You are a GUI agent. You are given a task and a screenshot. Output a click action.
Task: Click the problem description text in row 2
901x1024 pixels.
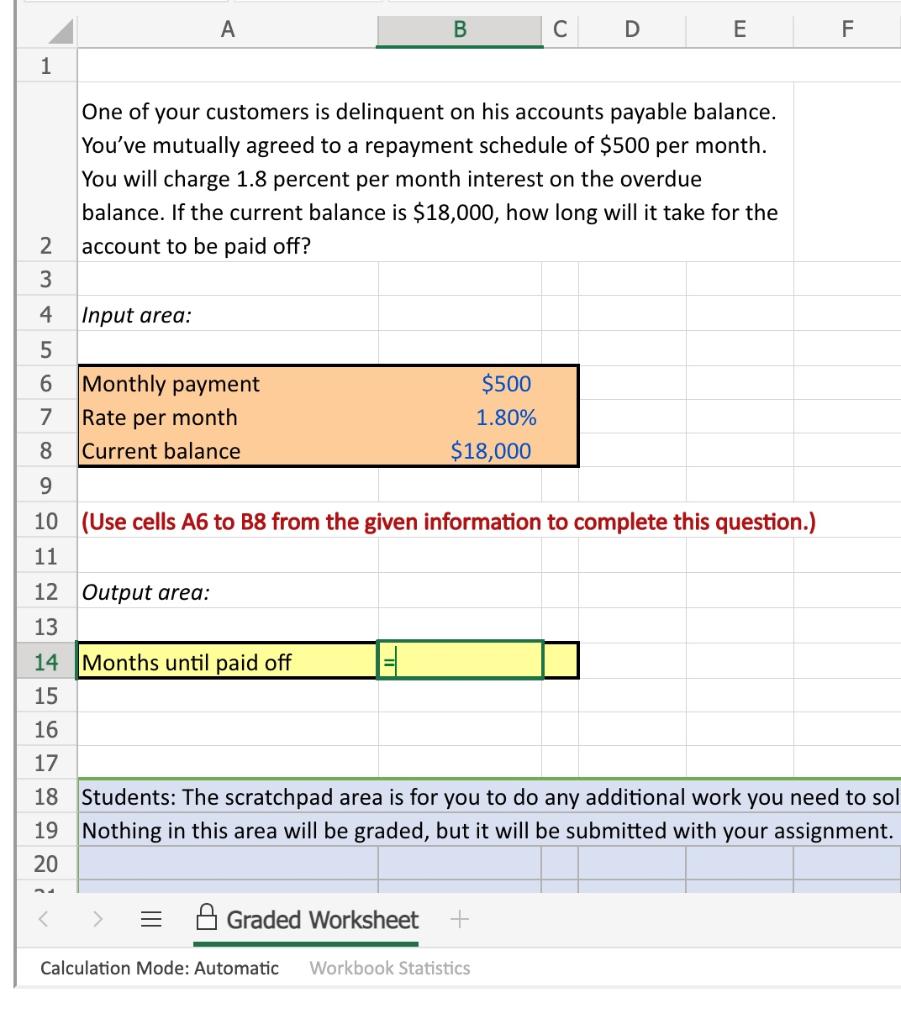(430, 178)
